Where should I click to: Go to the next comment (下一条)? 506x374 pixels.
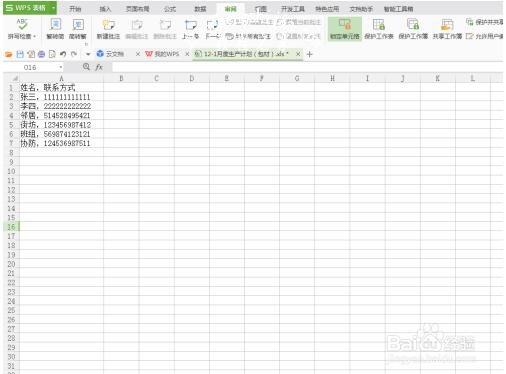point(212,29)
